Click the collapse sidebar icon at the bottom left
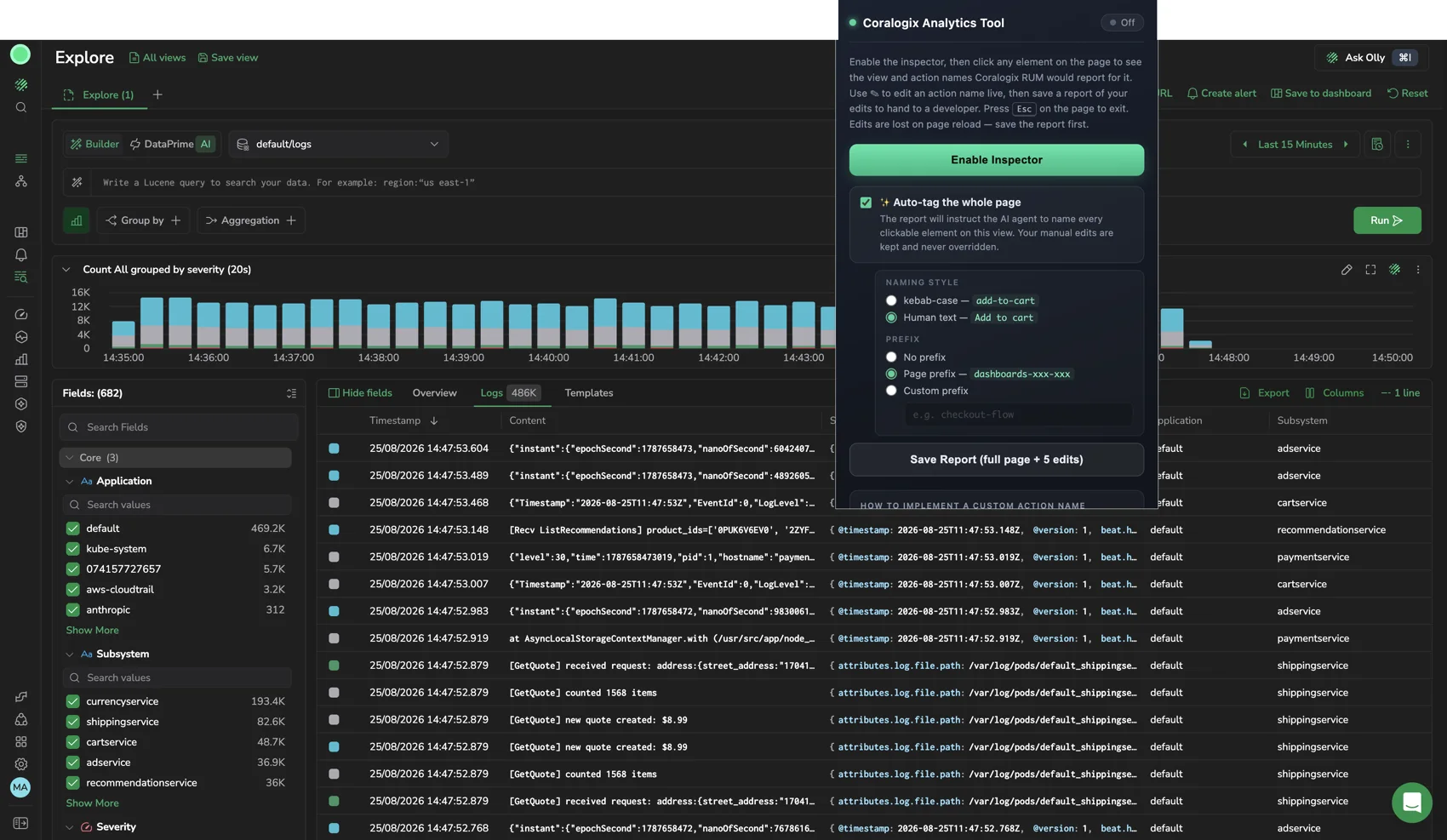This screenshot has width=1447, height=840. (x=21, y=823)
